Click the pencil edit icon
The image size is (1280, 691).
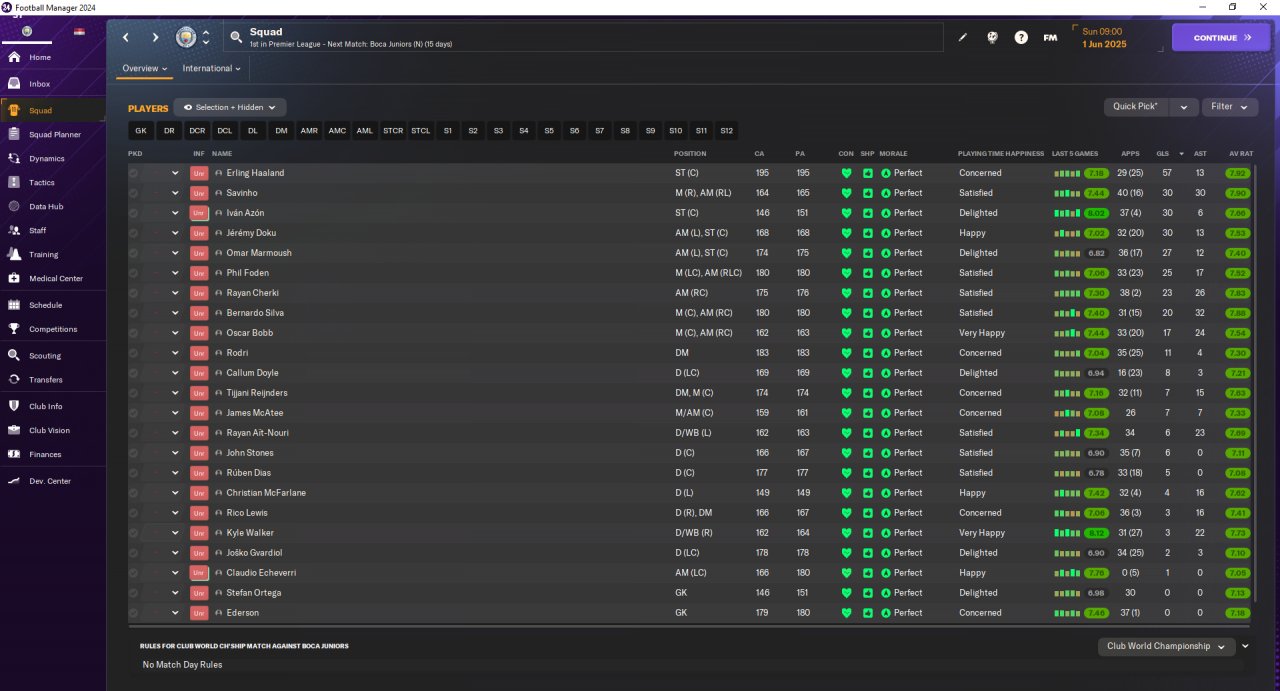point(963,38)
